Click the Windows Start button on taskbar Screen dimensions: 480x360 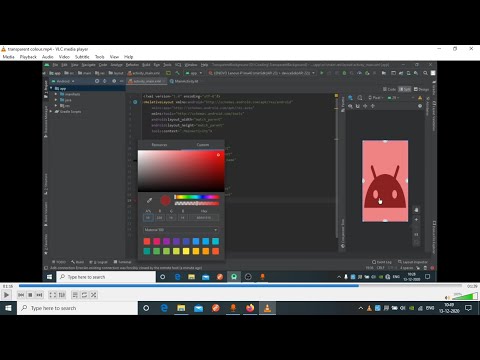[x=8, y=308]
